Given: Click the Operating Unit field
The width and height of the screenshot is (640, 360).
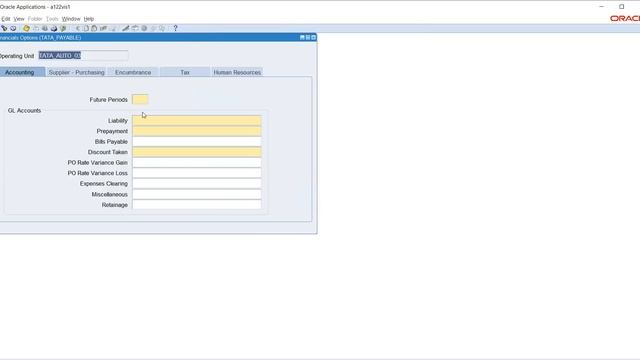Looking at the screenshot, I should (x=83, y=56).
